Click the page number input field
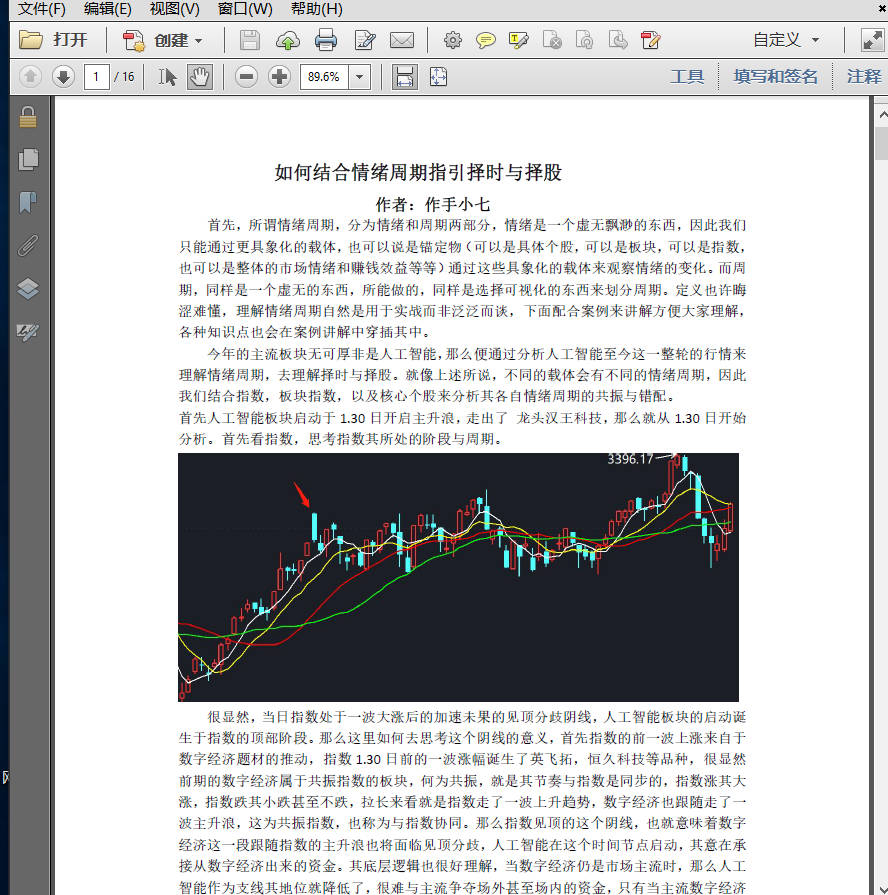Viewport: 888px width, 895px height. [96, 76]
